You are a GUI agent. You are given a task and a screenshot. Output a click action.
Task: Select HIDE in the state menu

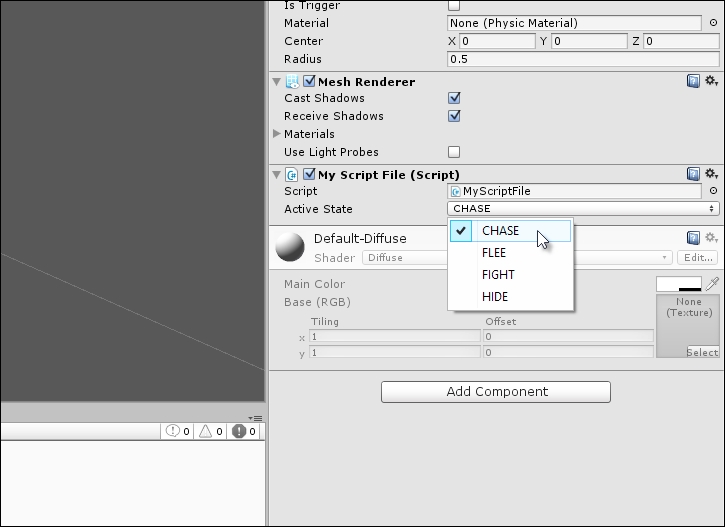click(x=510, y=296)
